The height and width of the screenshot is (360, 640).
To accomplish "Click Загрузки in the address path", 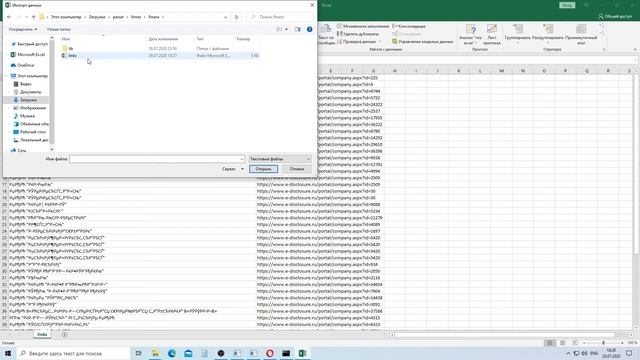I will pos(97,17).
